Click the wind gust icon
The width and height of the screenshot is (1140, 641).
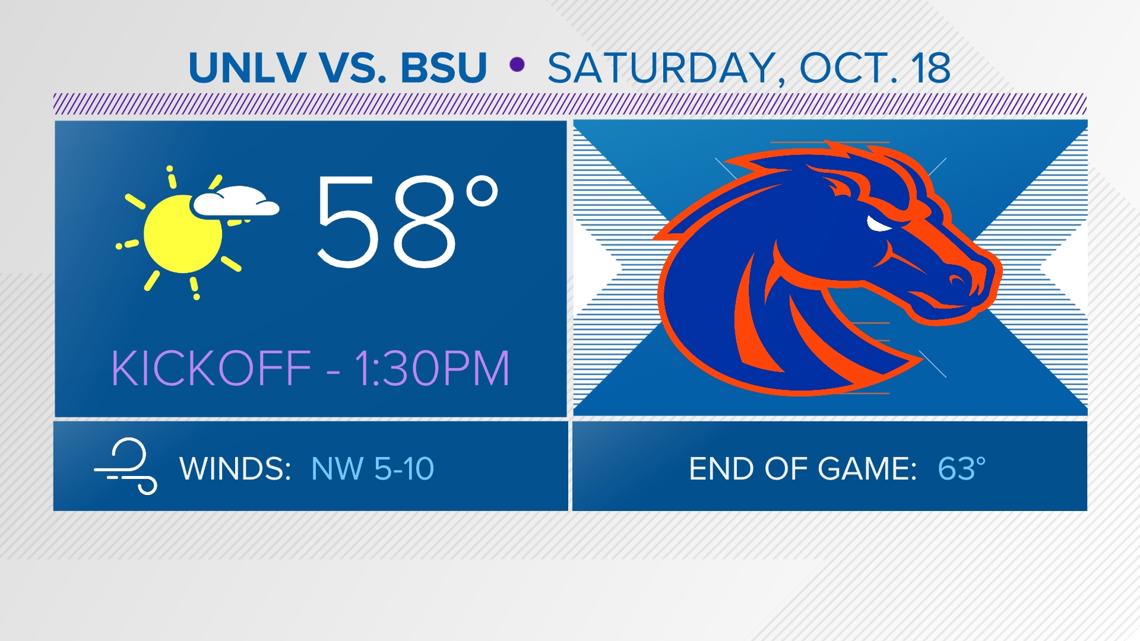[125, 467]
